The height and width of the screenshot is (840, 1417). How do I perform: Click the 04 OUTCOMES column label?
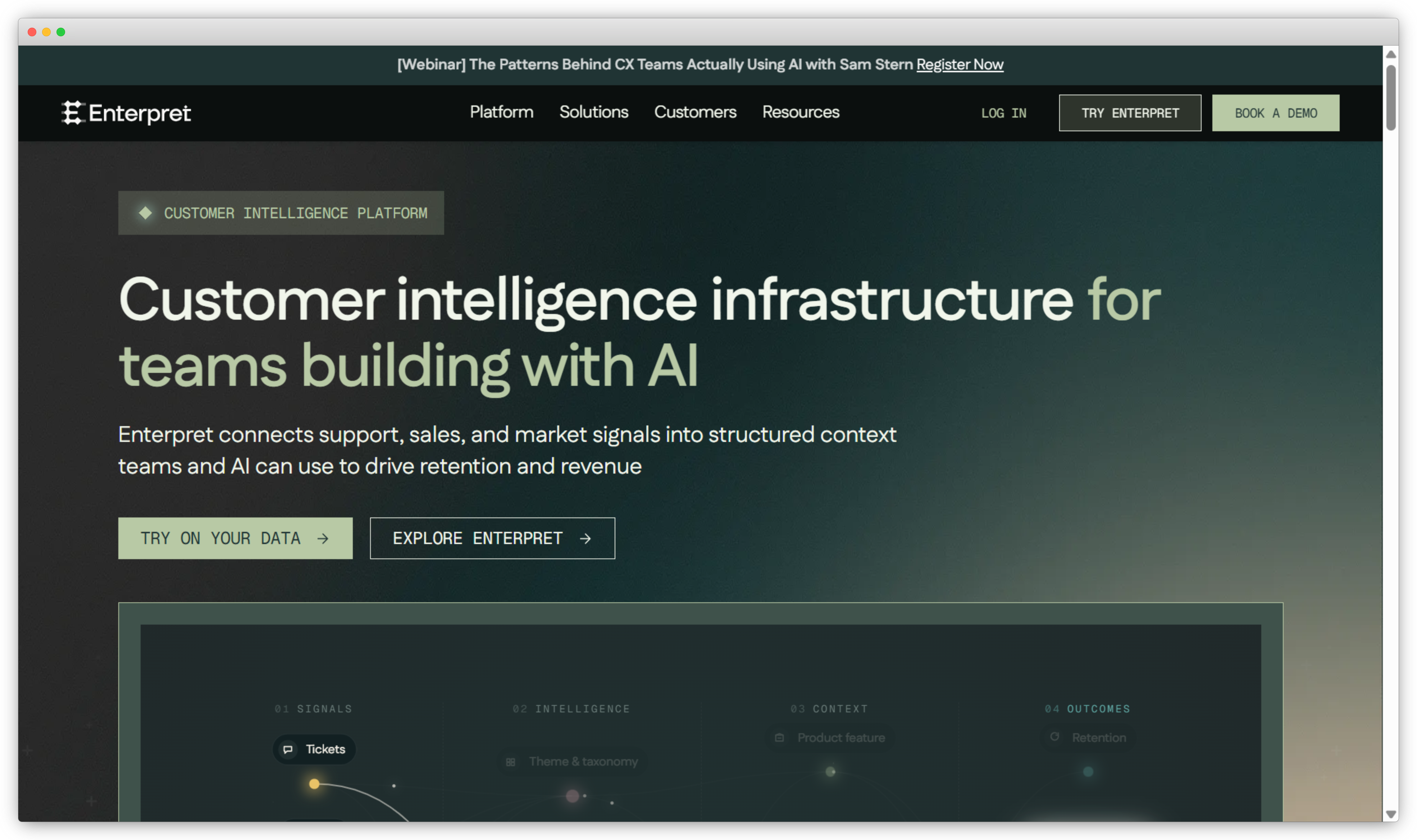1087,709
